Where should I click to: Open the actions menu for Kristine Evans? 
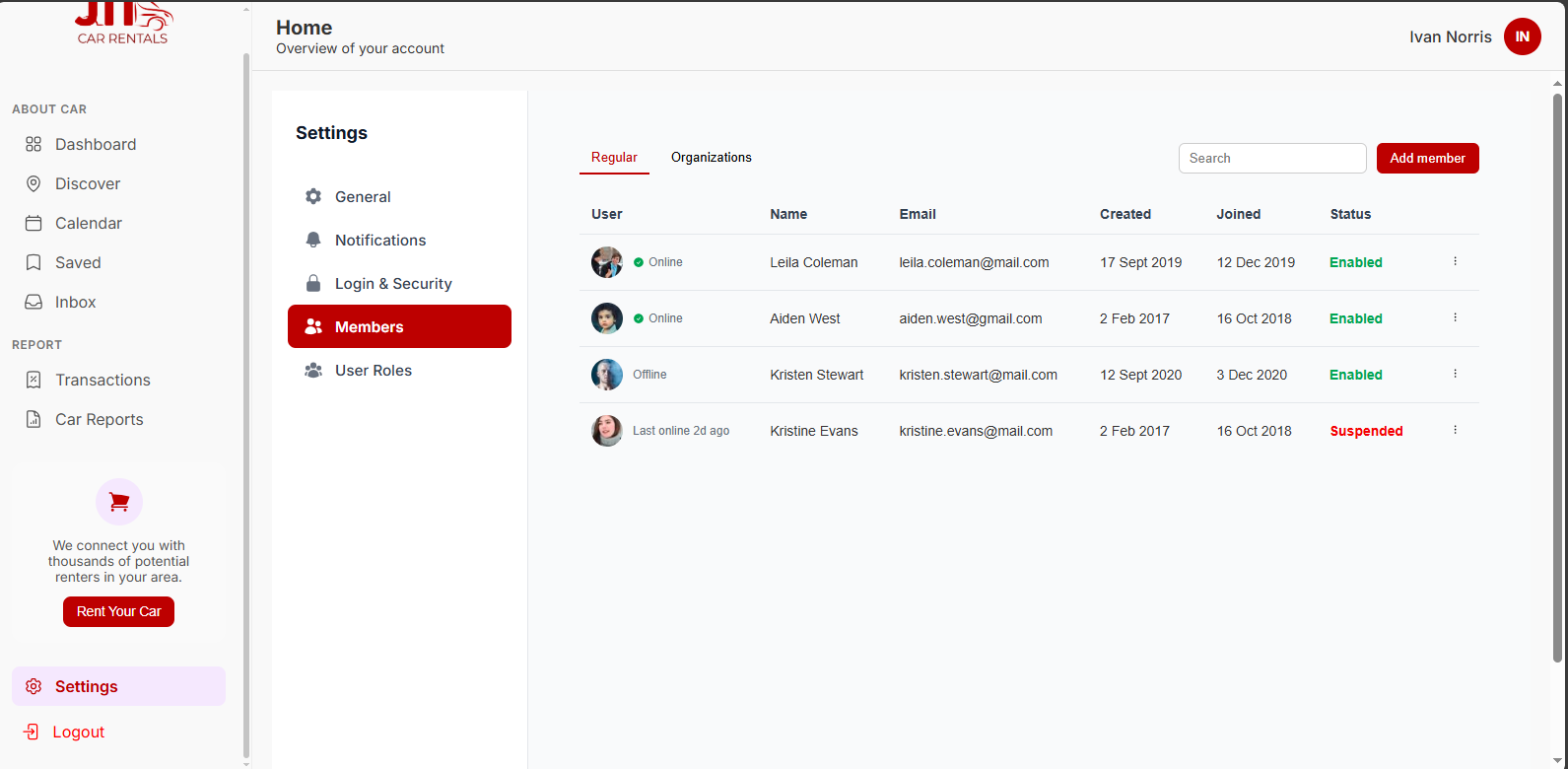point(1455,430)
